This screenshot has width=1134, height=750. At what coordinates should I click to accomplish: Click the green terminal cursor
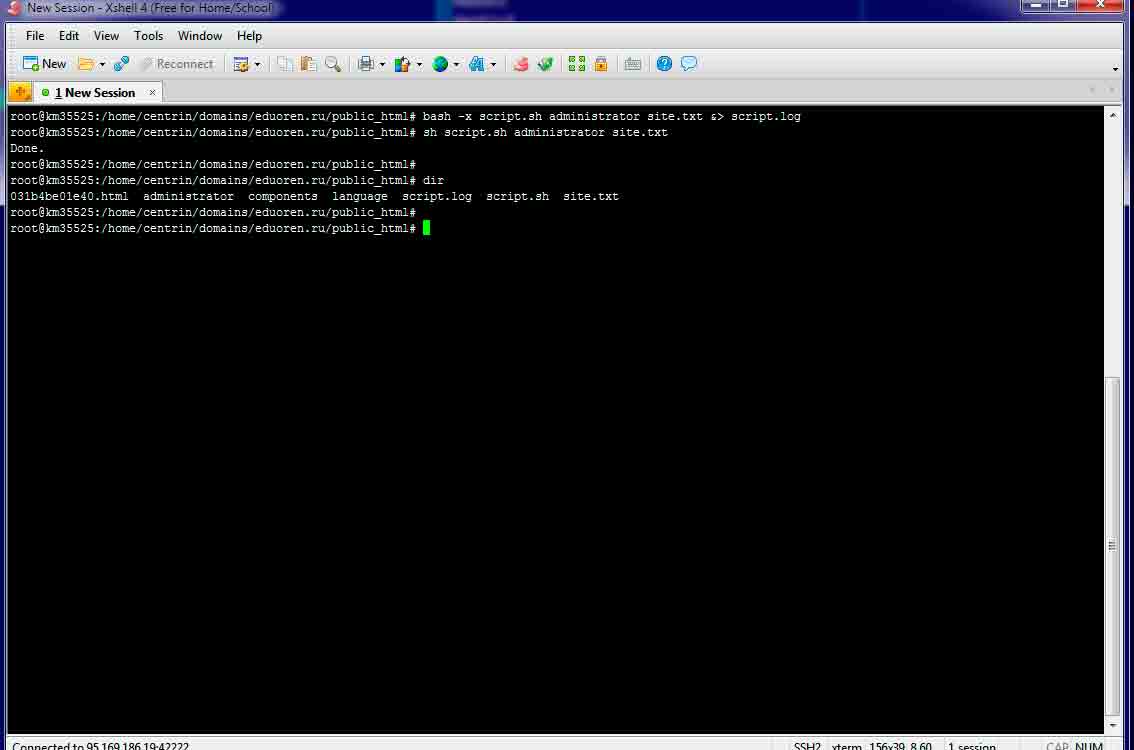coord(427,228)
